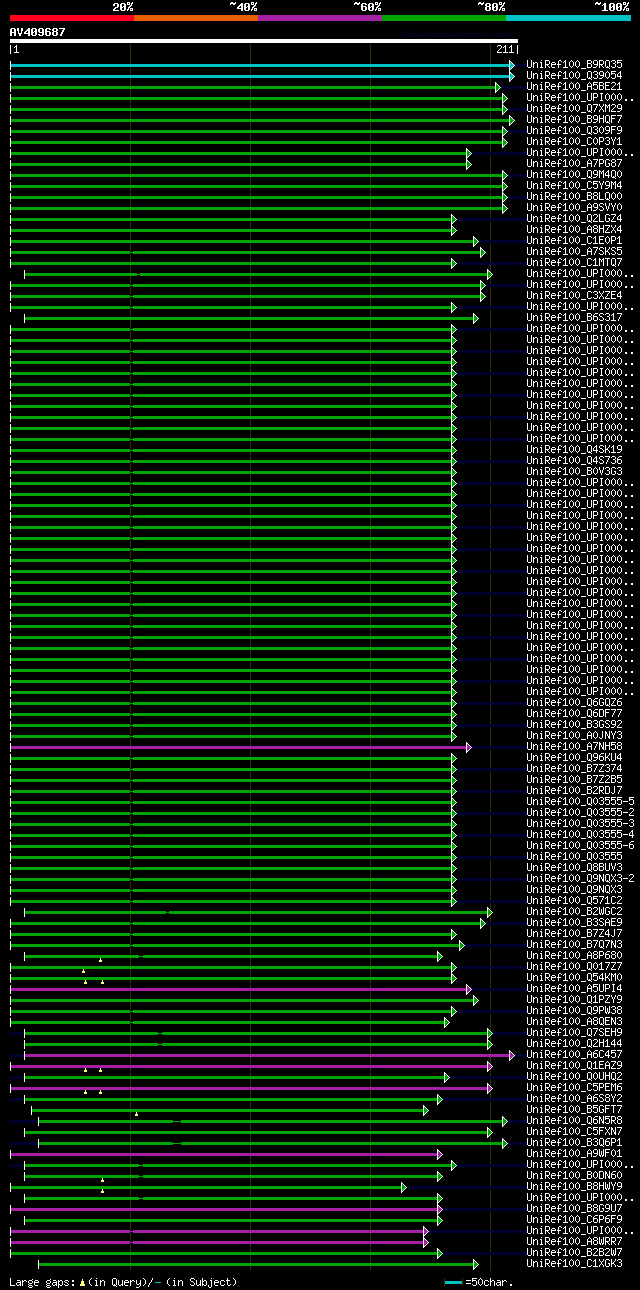Image resolution: width=640 pixels, height=1290 pixels.
Task: Select the UniRef100_Q03555-5 label
Action: tap(580, 801)
